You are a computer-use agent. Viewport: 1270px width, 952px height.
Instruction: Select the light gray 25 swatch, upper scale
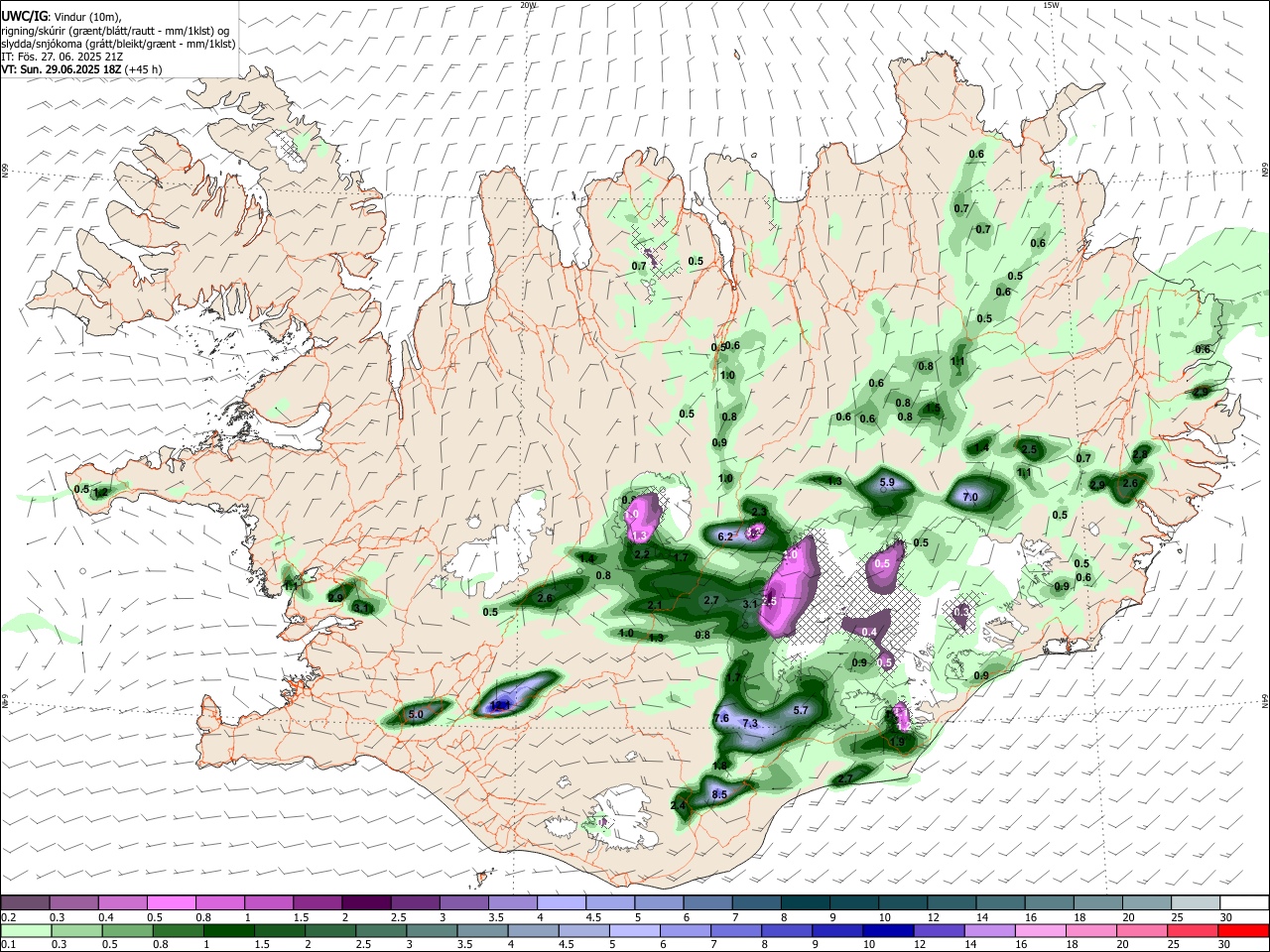(x=1197, y=903)
